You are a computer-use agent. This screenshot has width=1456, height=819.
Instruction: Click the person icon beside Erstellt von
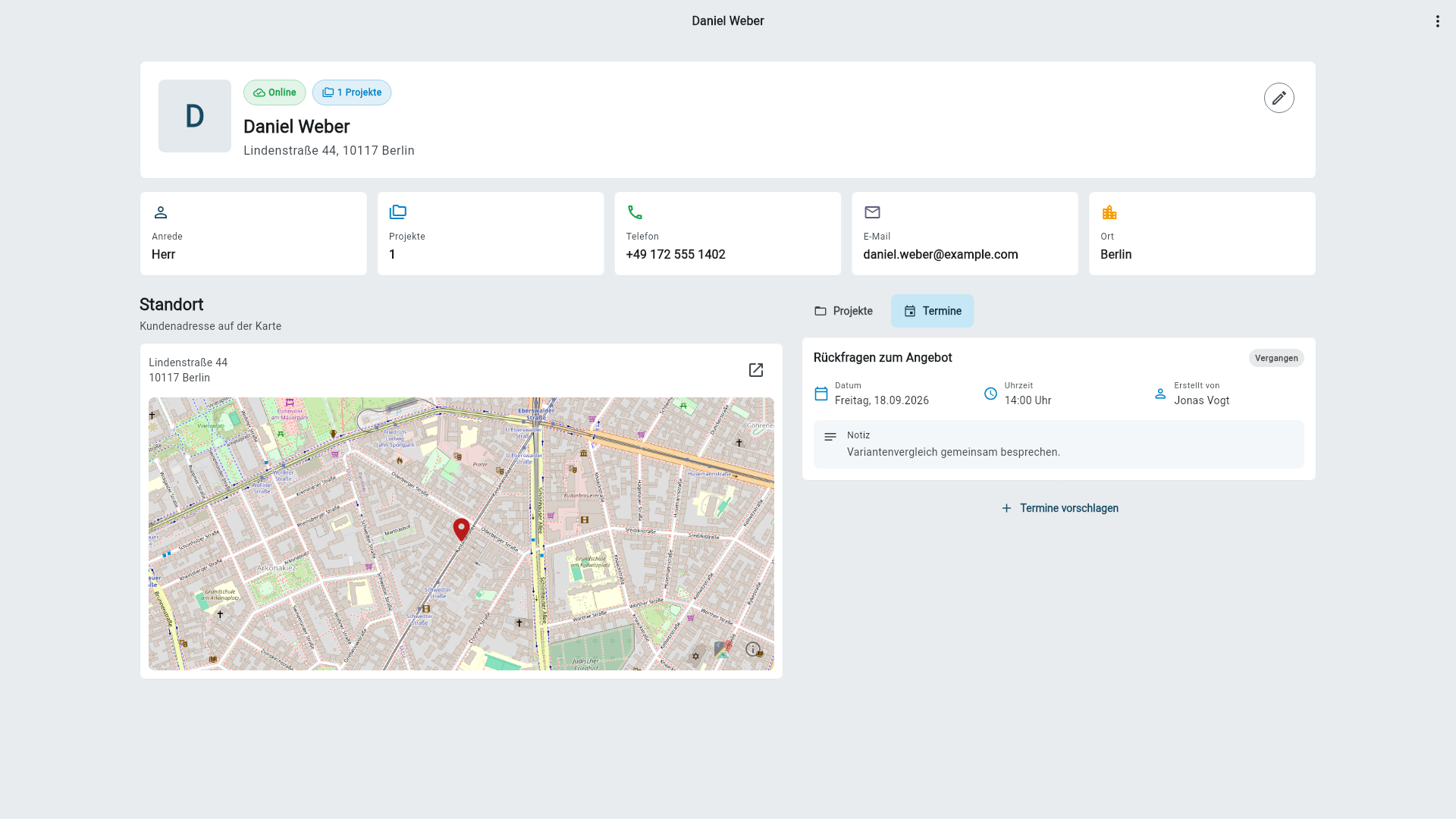(x=1160, y=394)
